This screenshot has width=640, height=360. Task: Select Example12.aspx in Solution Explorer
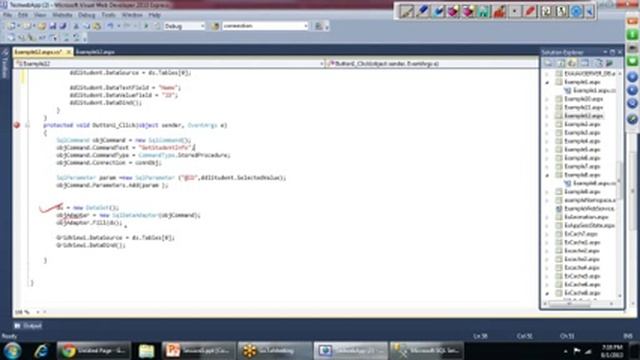pos(584,116)
